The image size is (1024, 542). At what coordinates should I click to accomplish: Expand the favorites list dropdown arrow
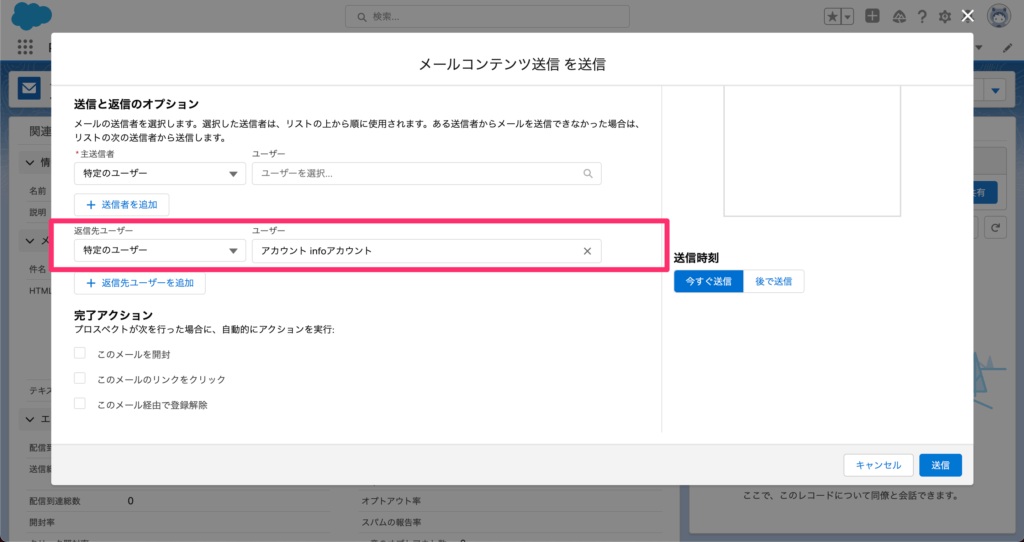click(848, 17)
